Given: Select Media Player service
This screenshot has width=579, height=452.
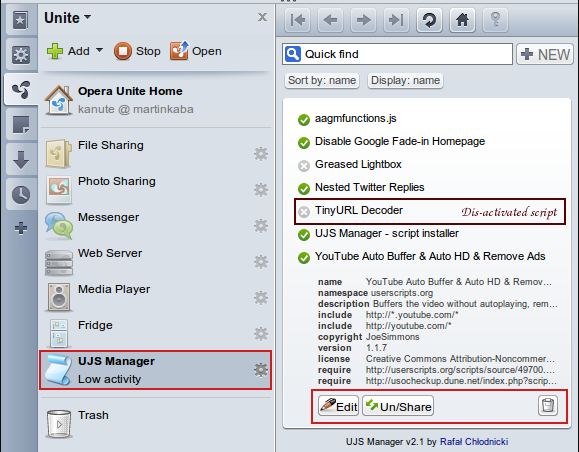Looking at the screenshot, I should coord(155,298).
